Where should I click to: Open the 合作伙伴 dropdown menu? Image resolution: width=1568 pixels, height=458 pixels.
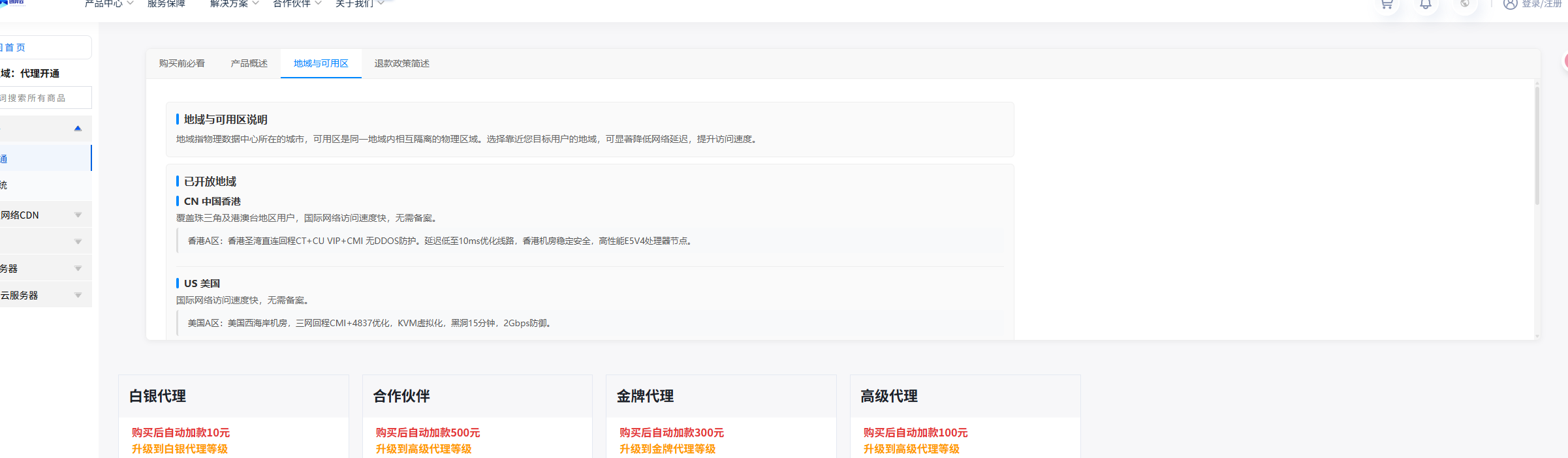point(296,4)
